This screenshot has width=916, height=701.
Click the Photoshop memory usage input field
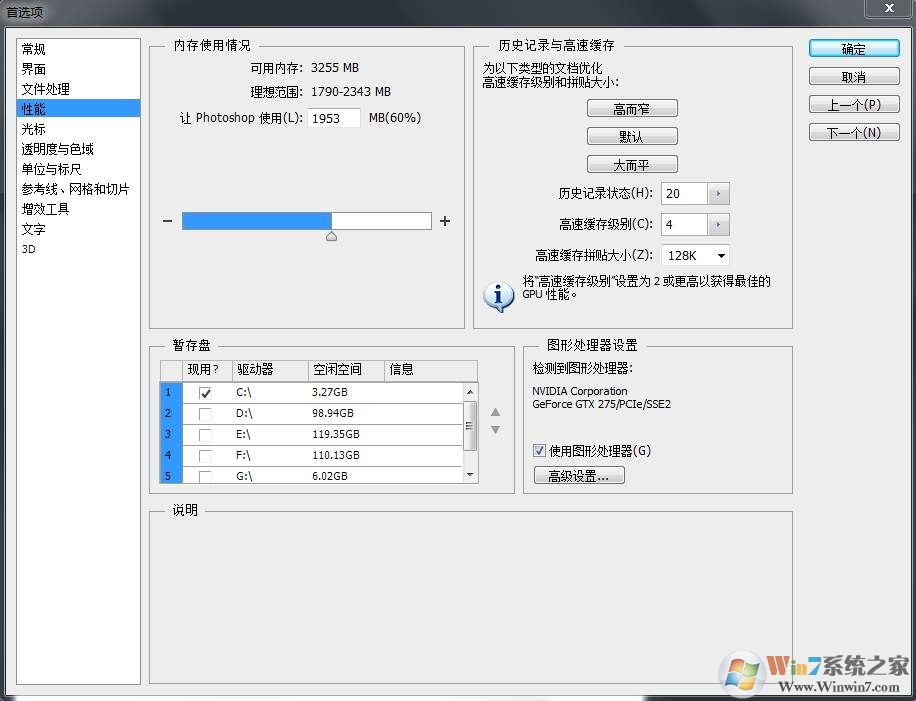click(334, 118)
